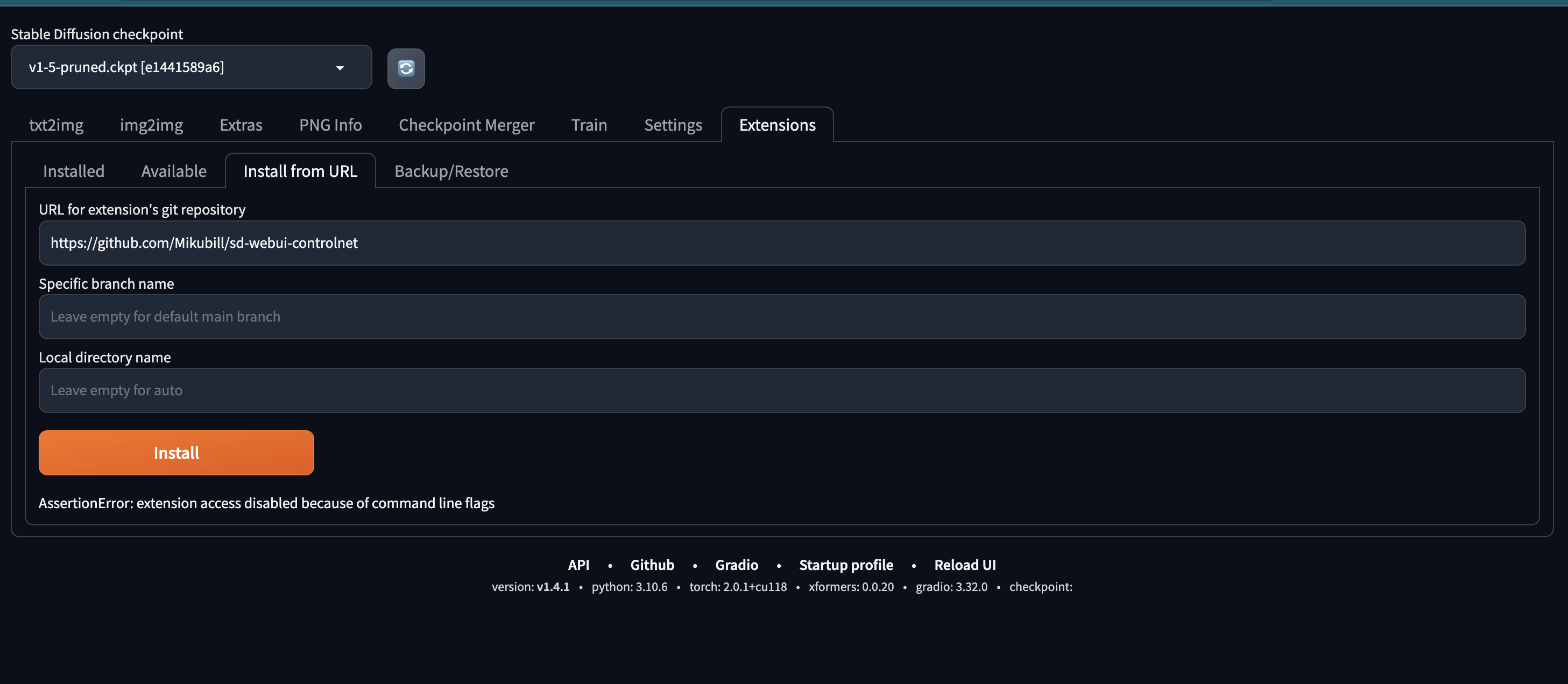Image resolution: width=1568 pixels, height=684 pixels.
Task: Open the Extras tab
Action: [x=241, y=125]
